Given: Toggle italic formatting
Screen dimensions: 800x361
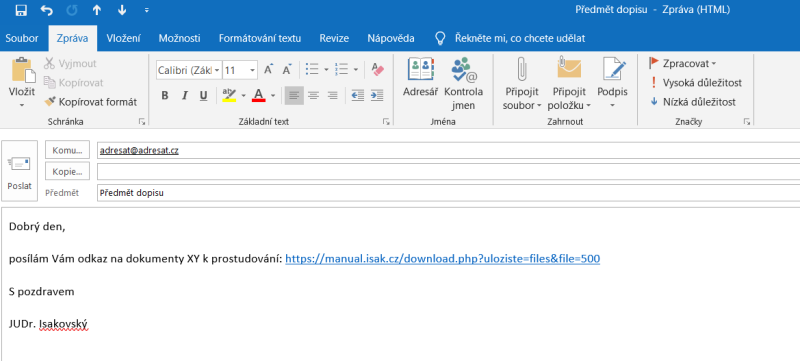Looking at the screenshot, I should click(x=185, y=96).
